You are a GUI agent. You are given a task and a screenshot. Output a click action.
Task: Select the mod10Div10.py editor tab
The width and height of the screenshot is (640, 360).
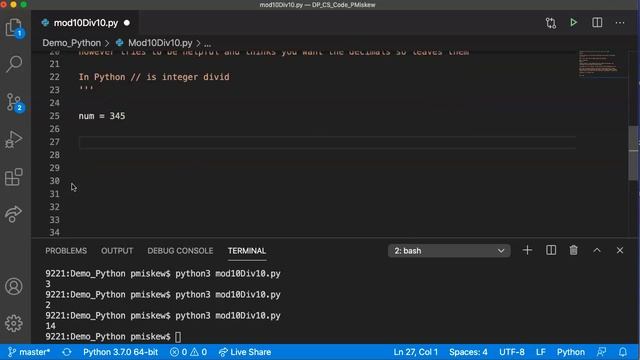(x=85, y=23)
